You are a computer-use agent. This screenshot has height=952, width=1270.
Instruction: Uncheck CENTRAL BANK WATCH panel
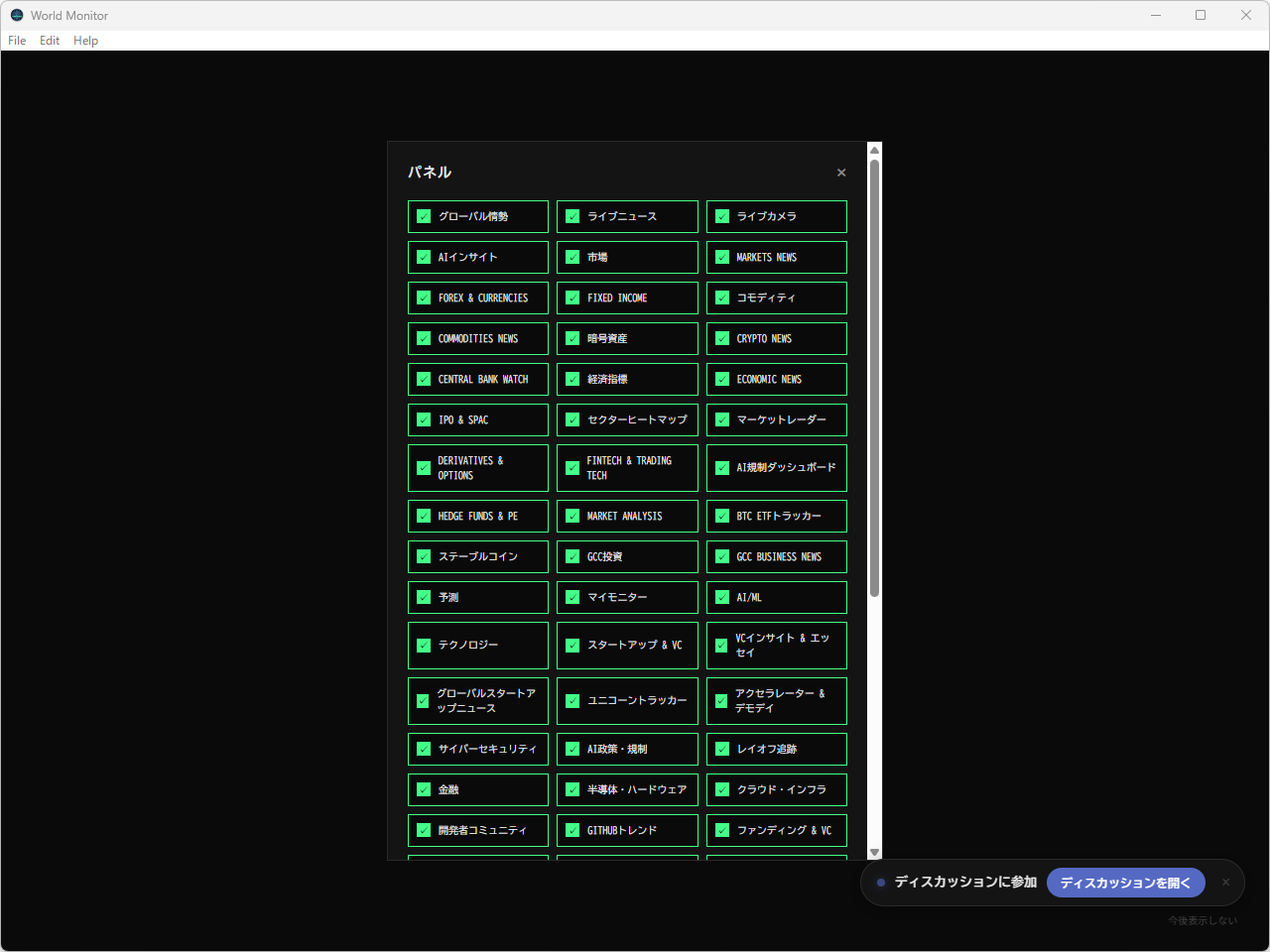[424, 379]
